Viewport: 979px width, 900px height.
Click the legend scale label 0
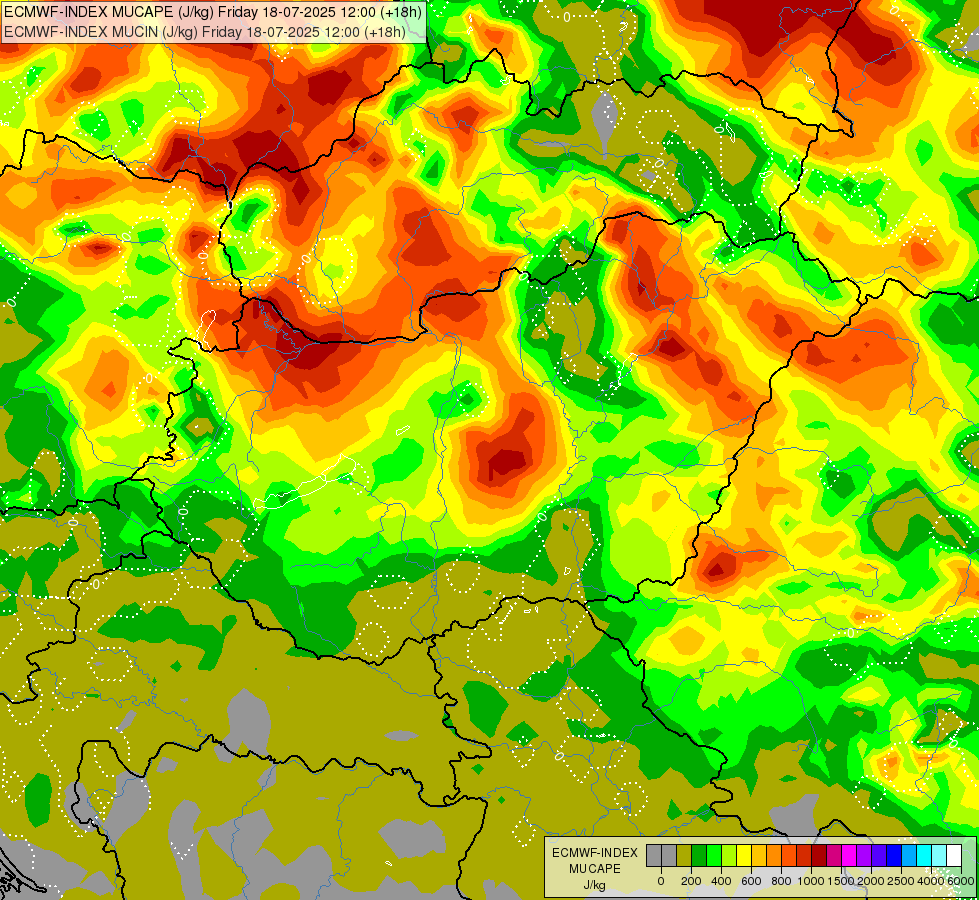pos(661,881)
